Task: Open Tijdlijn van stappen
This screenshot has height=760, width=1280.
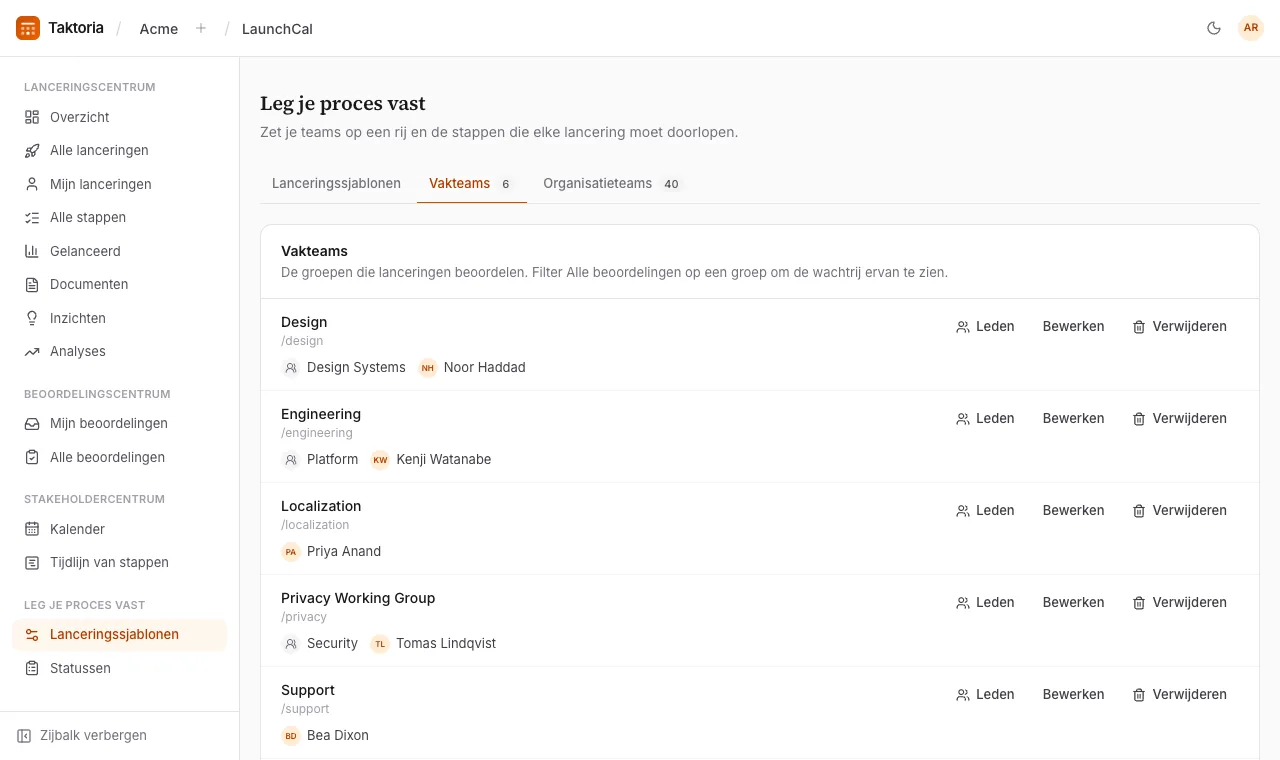Action: coord(119,562)
